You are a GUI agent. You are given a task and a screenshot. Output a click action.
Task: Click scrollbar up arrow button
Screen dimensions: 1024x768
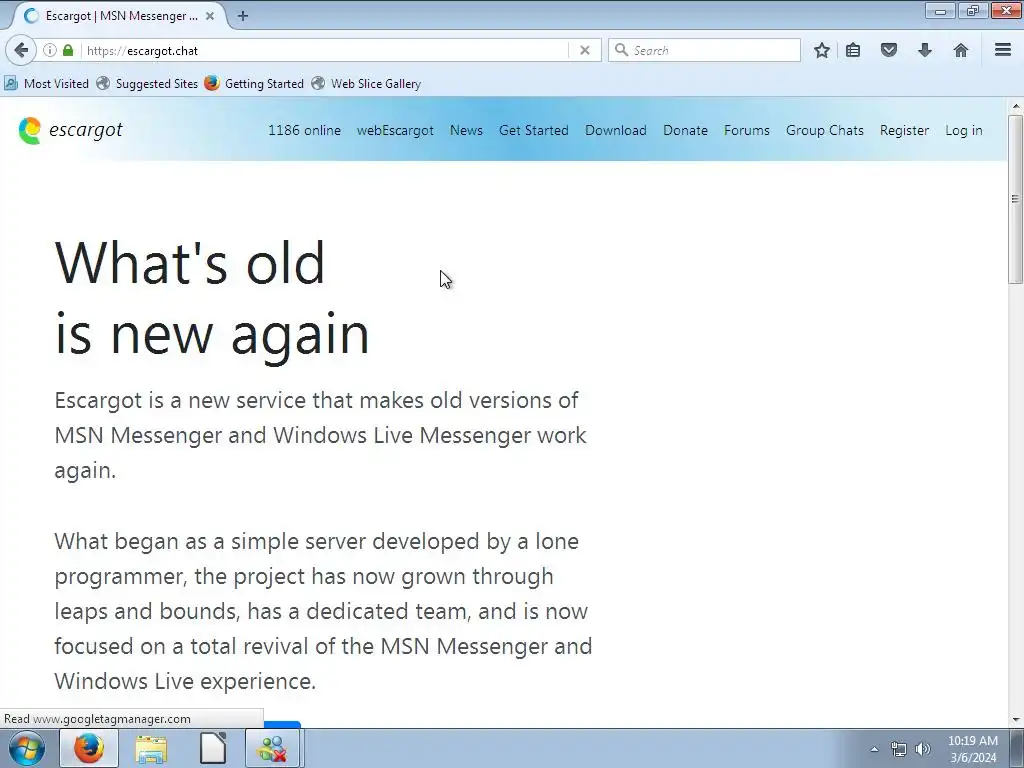[x=1015, y=106]
